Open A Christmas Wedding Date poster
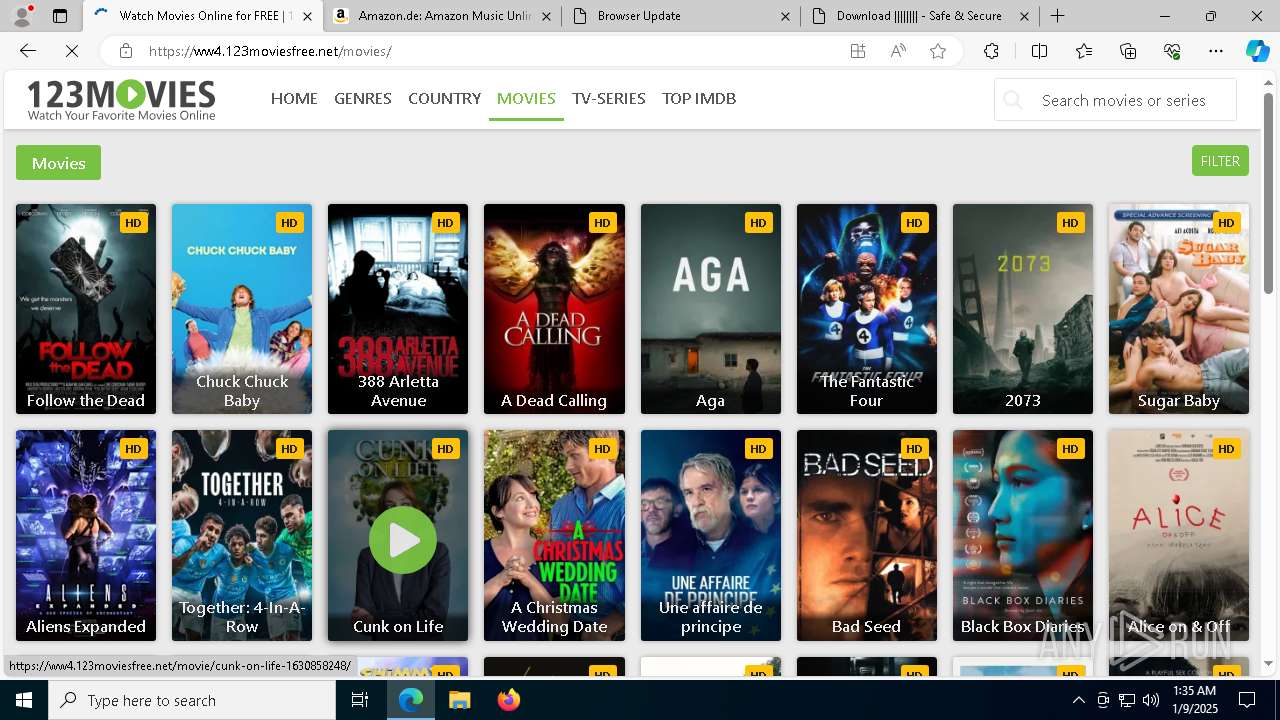Viewport: 1280px width, 720px height. [554, 535]
